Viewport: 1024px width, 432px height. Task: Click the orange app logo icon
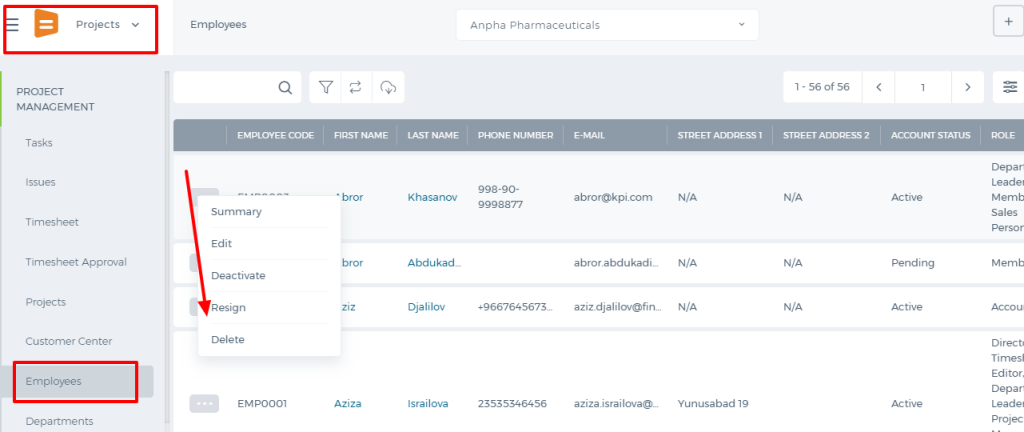point(46,24)
